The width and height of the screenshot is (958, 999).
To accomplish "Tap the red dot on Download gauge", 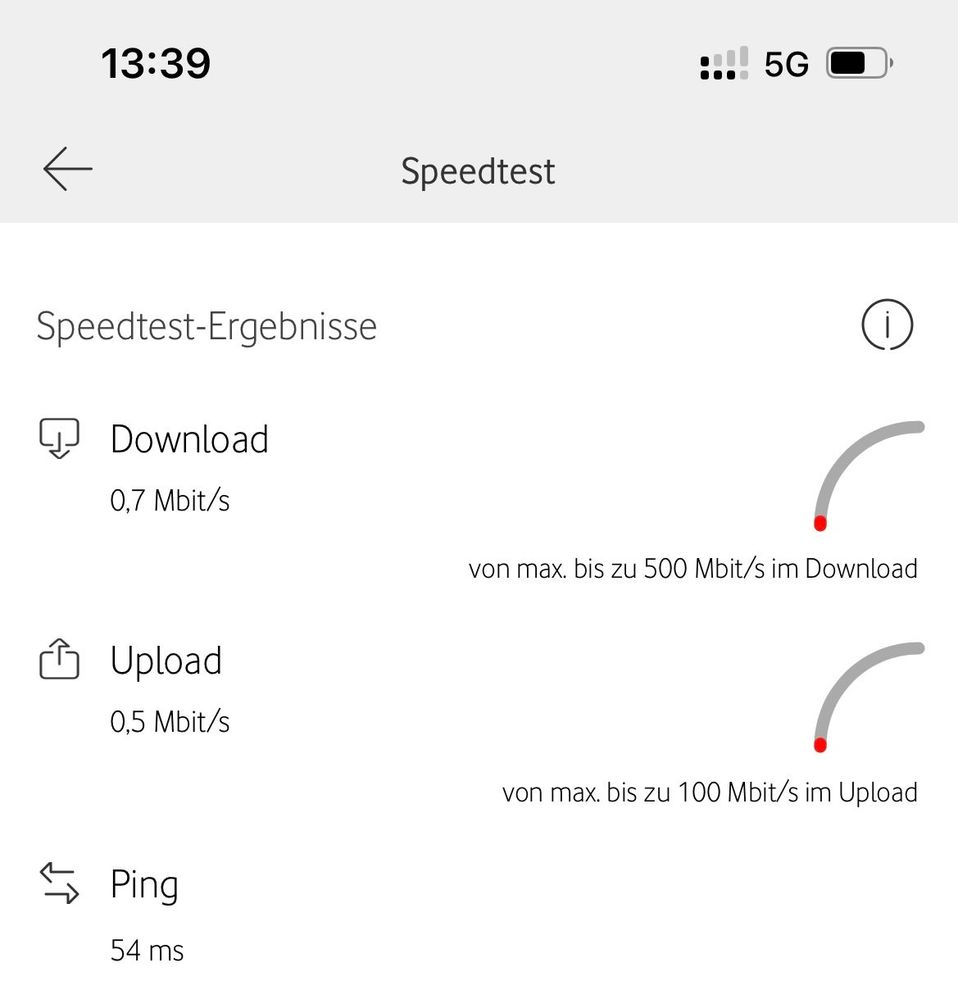I will point(820,523).
